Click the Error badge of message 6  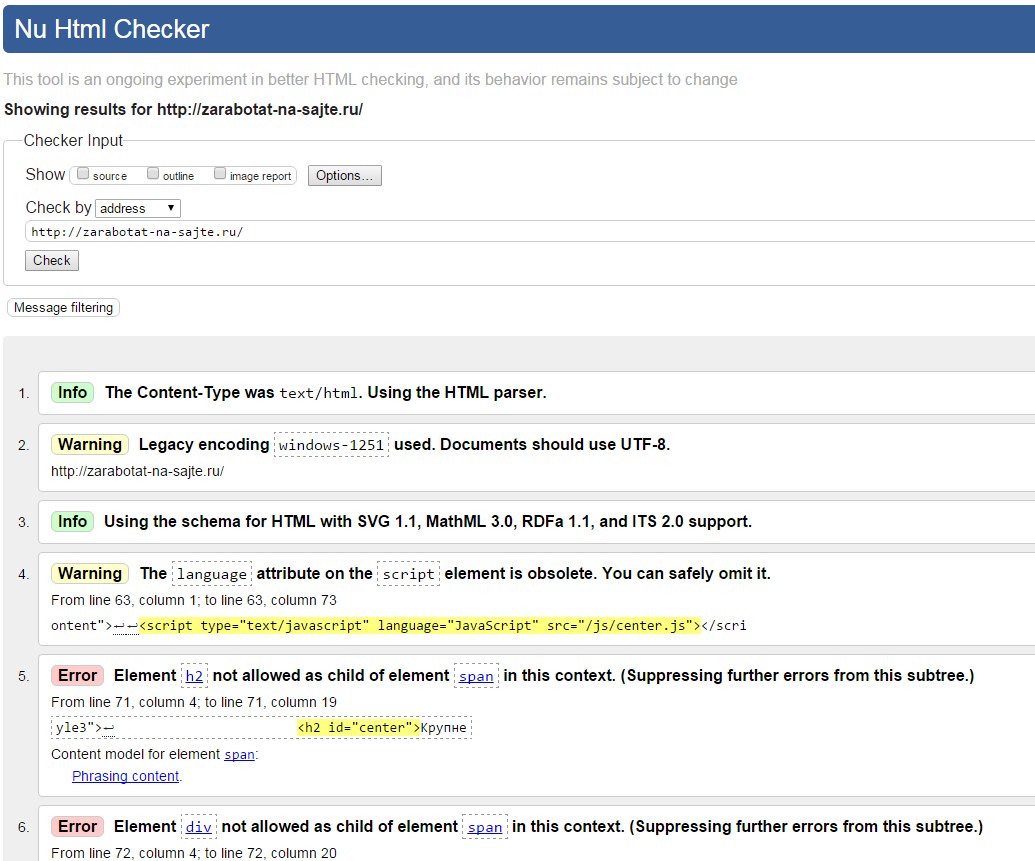click(78, 827)
